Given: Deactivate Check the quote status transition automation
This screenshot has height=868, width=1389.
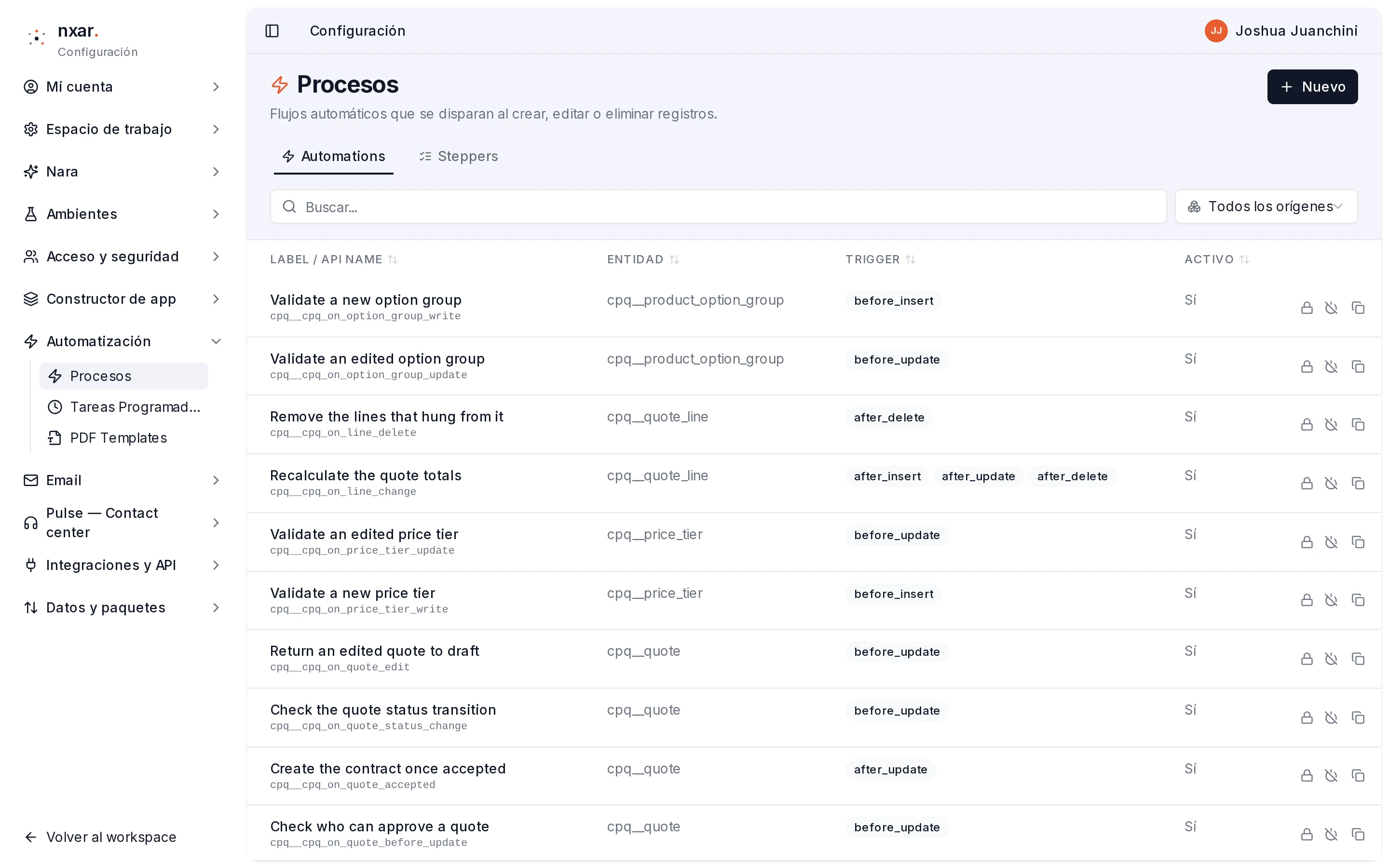Looking at the screenshot, I should (x=1332, y=718).
